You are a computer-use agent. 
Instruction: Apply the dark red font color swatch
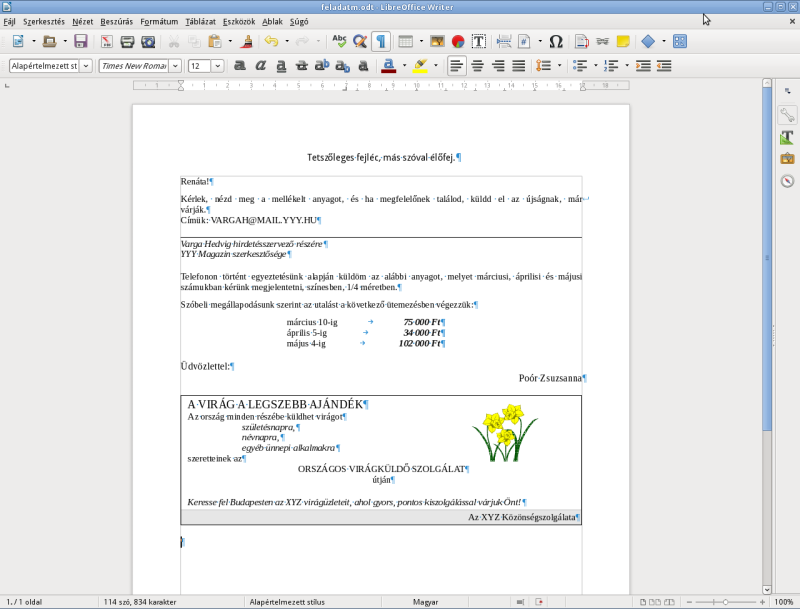pyautogui.click(x=389, y=66)
